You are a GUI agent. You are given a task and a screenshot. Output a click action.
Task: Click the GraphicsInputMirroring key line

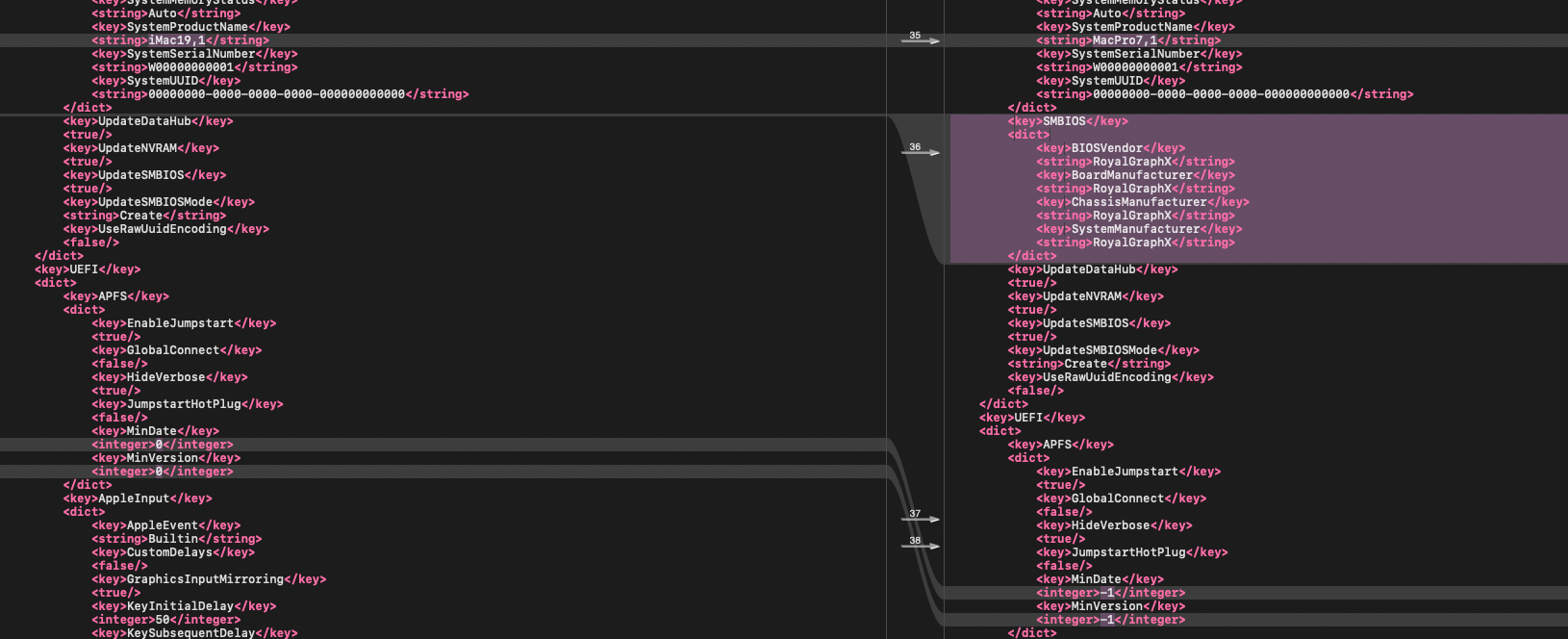pyautogui.click(x=210, y=579)
